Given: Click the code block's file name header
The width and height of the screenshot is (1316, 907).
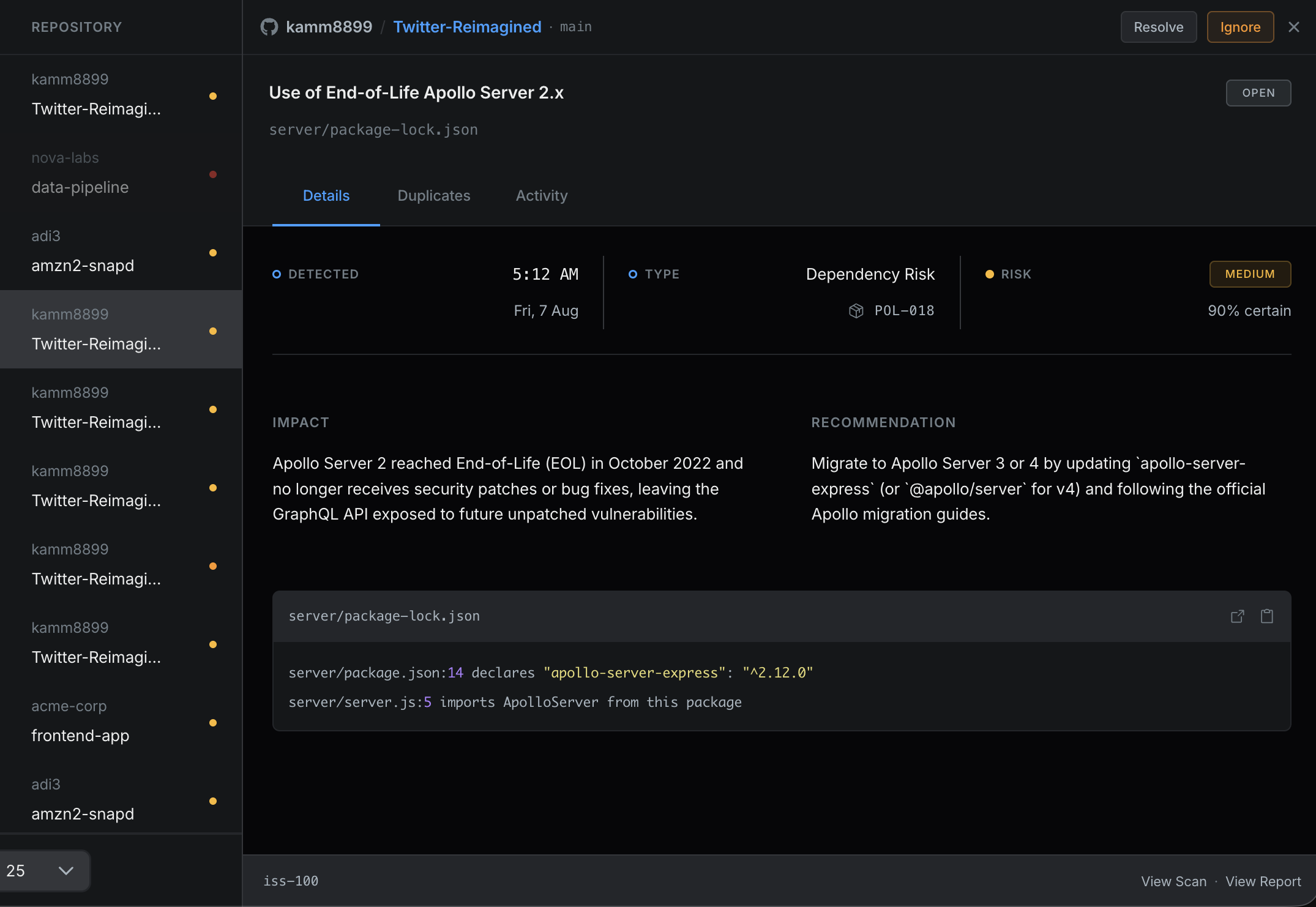Looking at the screenshot, I should click(x=384, y=616).
